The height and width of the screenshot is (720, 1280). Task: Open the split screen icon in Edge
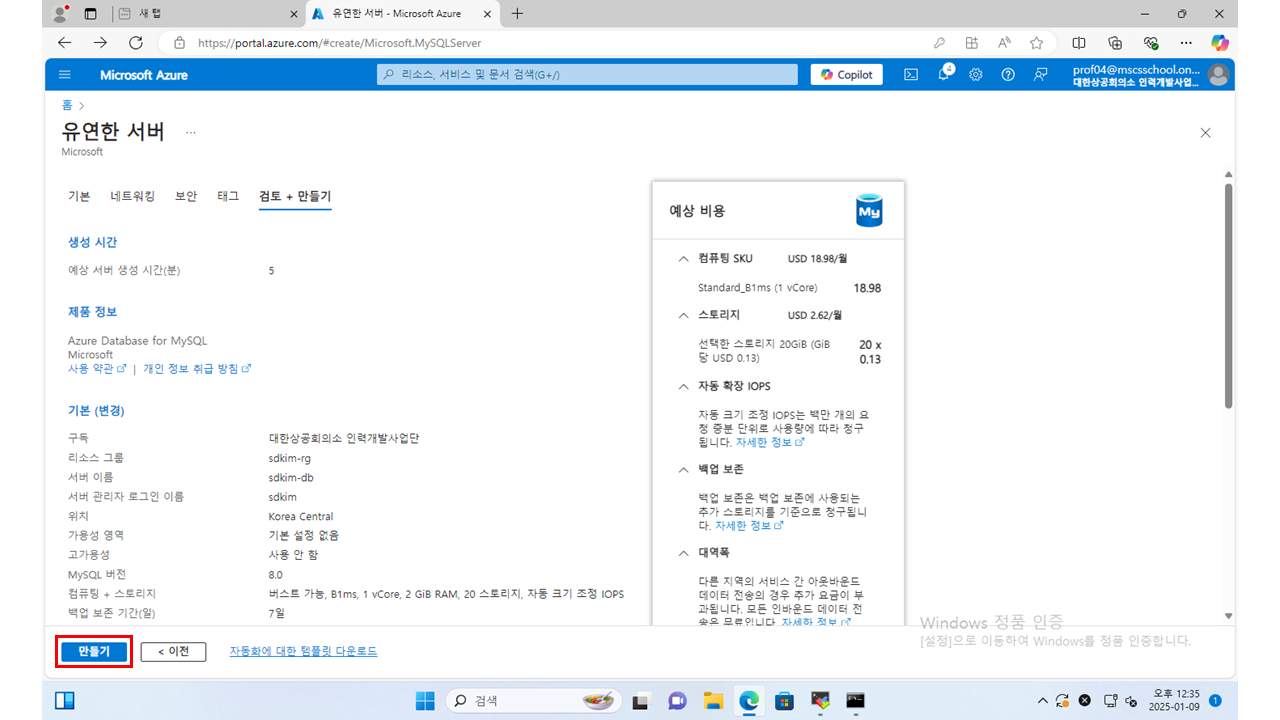point(1079,43)
